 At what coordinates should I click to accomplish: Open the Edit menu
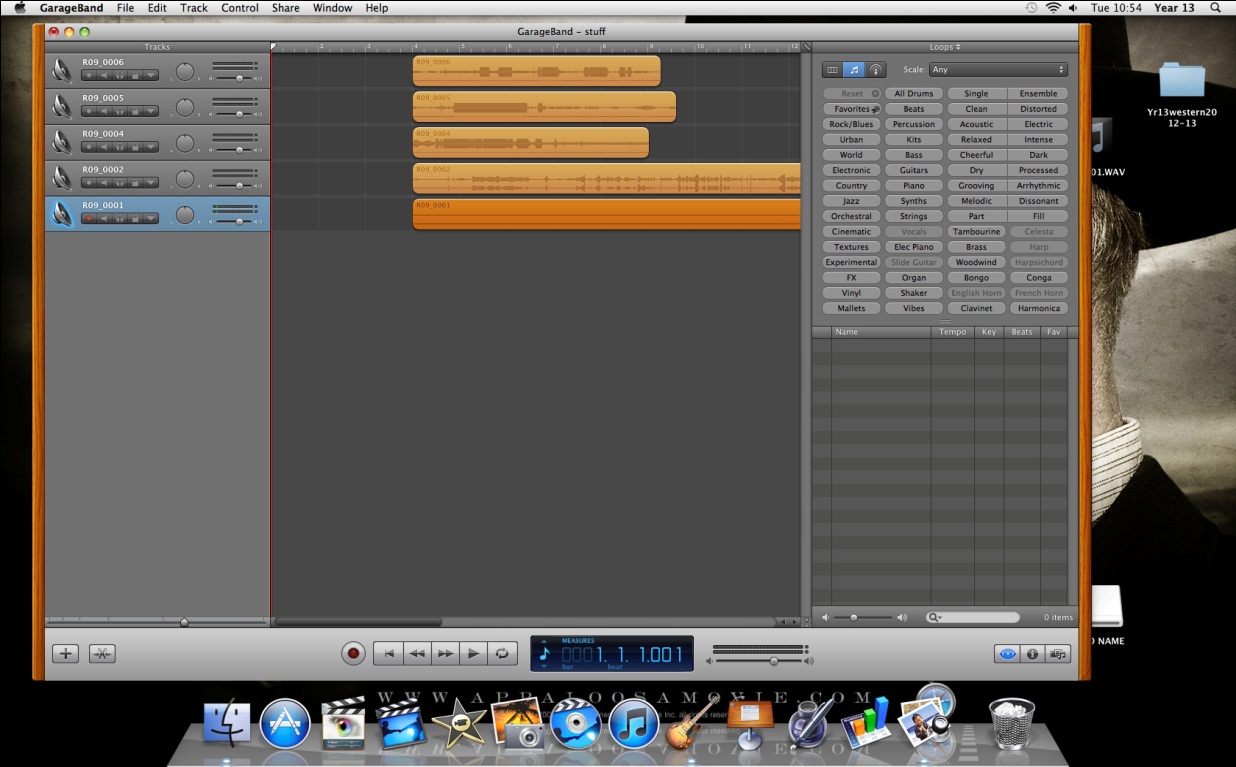(157, 8)
